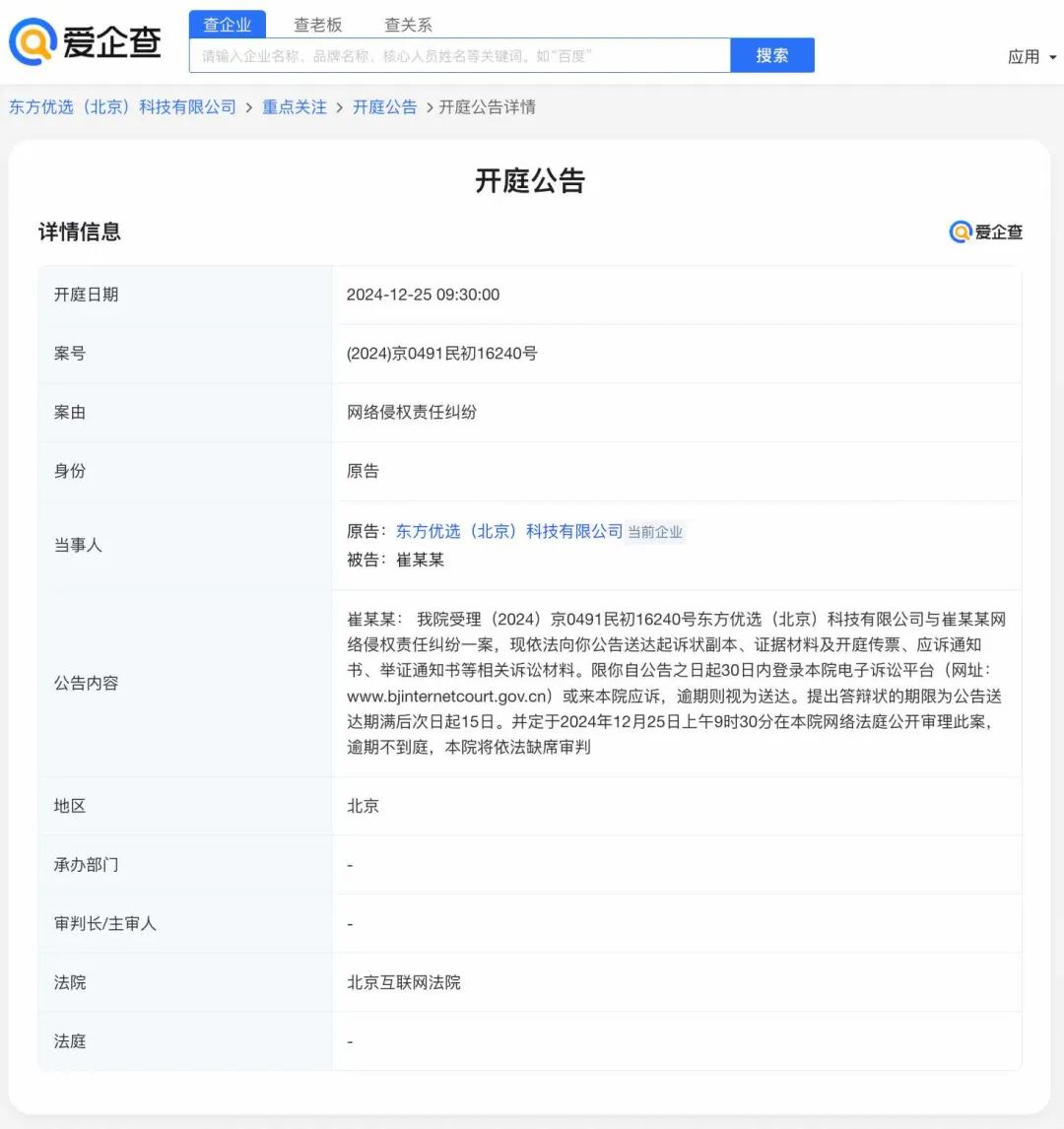Click the 审判长/主审人 row label
Screen dimensions: 1064x1129
(105, 924)
